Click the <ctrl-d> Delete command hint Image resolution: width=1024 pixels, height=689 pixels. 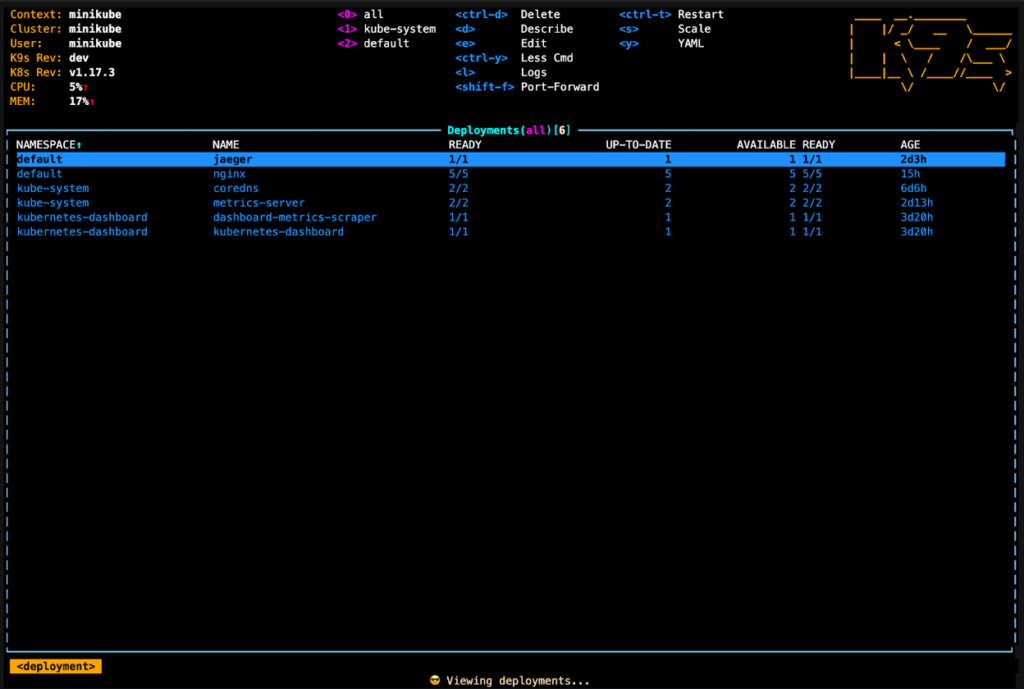coord(507,14)
